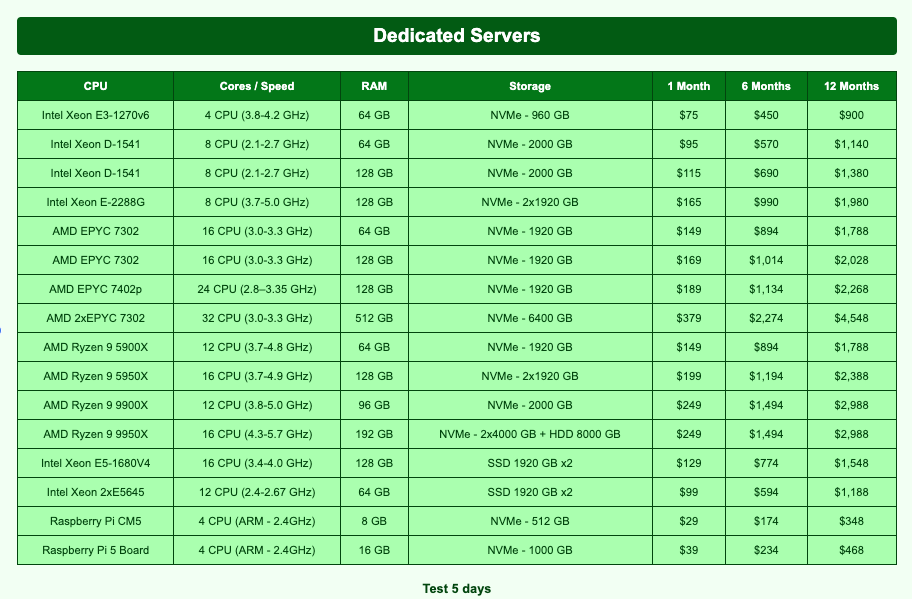Select the 'AMD Ryzen 9 5950X' cell
The image size is (912, 599).
(95, 376)
